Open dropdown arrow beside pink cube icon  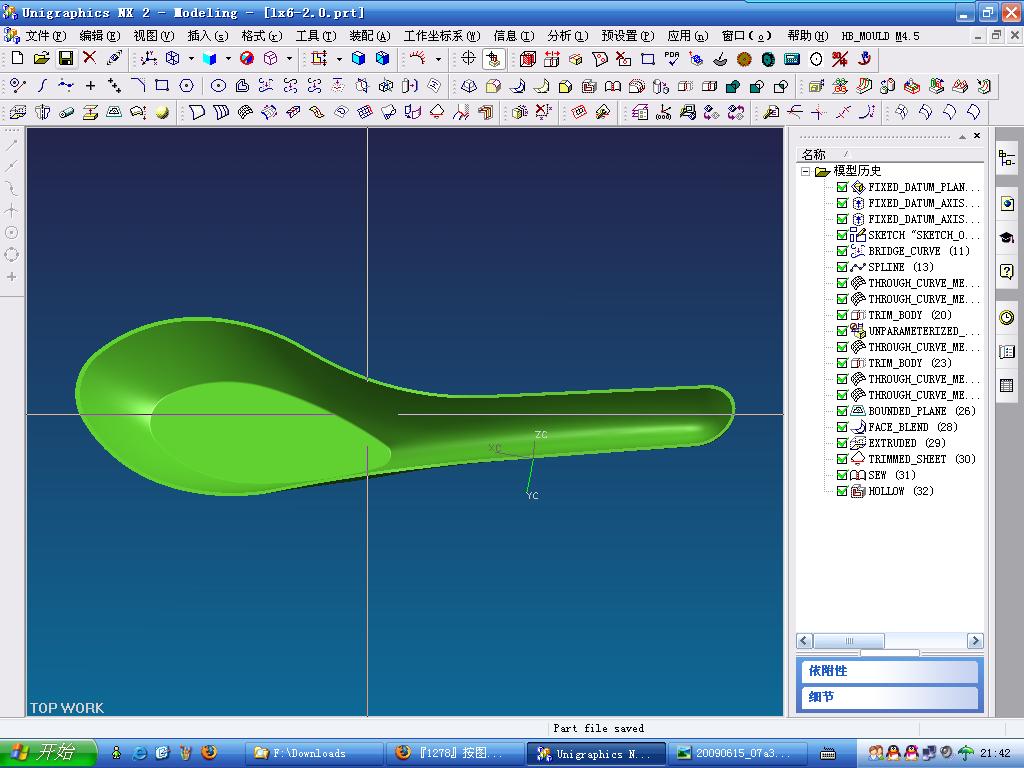(x=289, y=59)
